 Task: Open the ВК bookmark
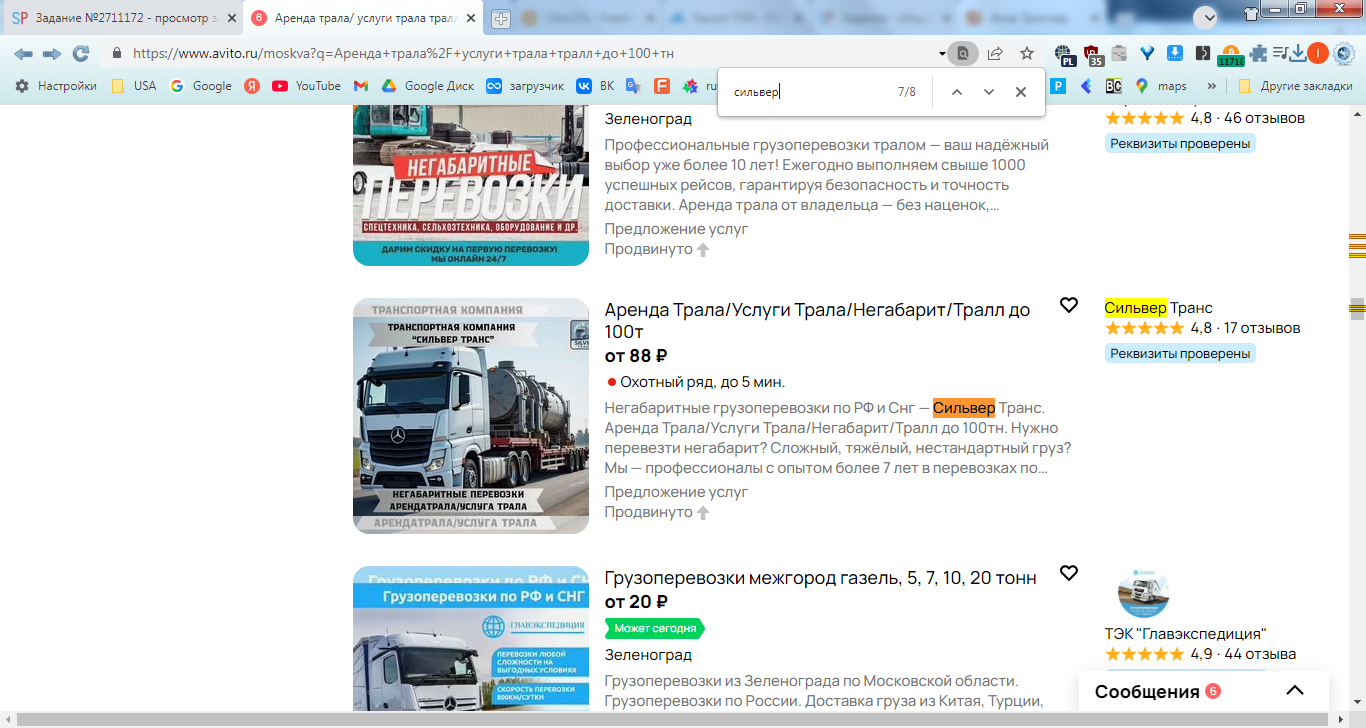pos(595,86)
